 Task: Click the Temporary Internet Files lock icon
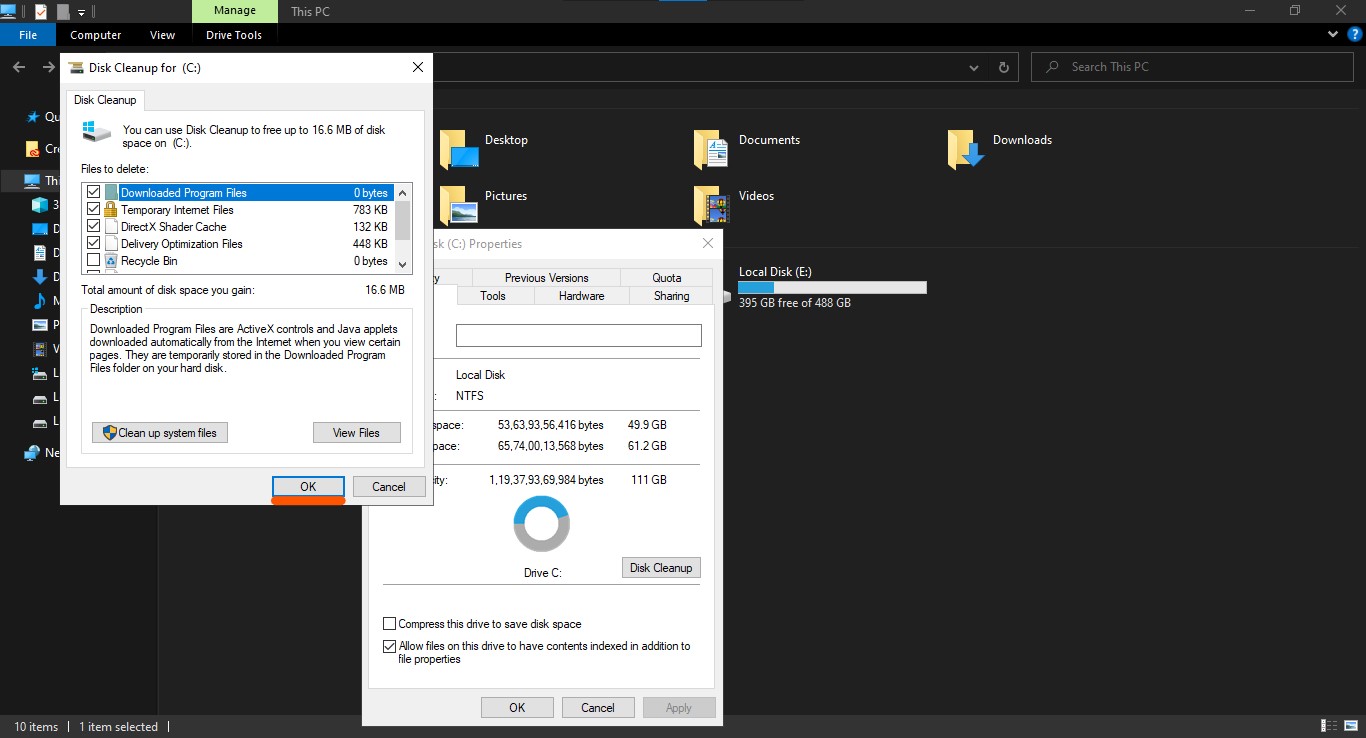pyautogui.click(x=111, y=210)
